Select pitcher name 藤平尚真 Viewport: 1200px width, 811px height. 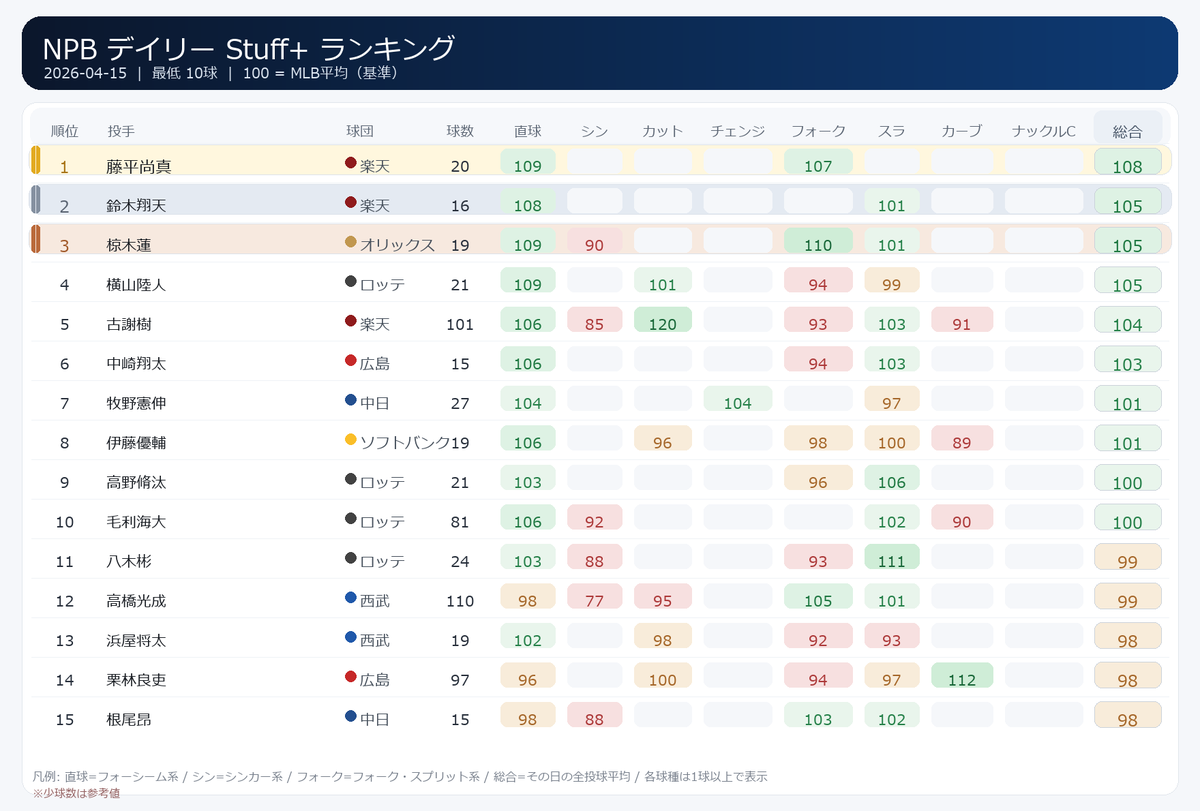point(139,166)
